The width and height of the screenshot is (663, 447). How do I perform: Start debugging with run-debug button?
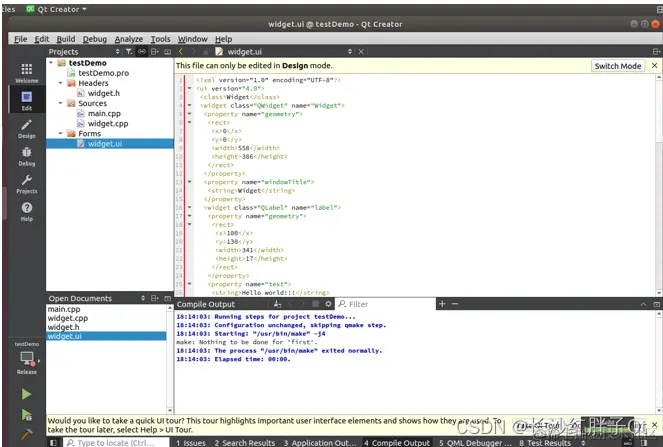(26, 415)
